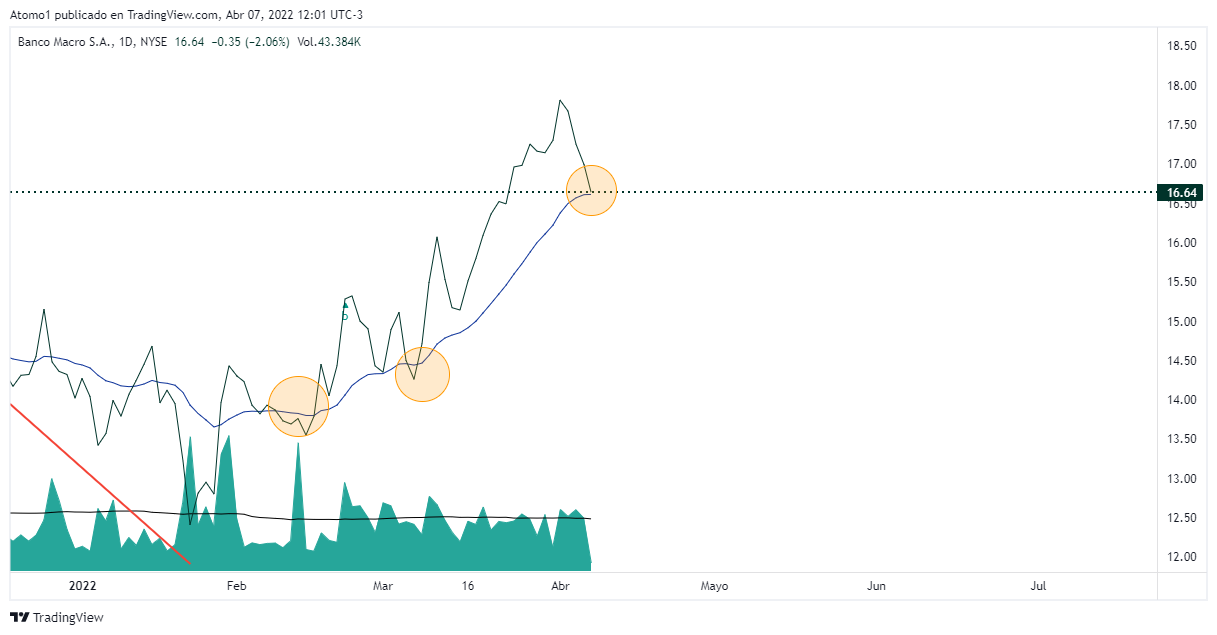The width and height of the screenshot is (1217, 635).
Task: Click the 'Feb' label on time axis
Action: (235, 586)
